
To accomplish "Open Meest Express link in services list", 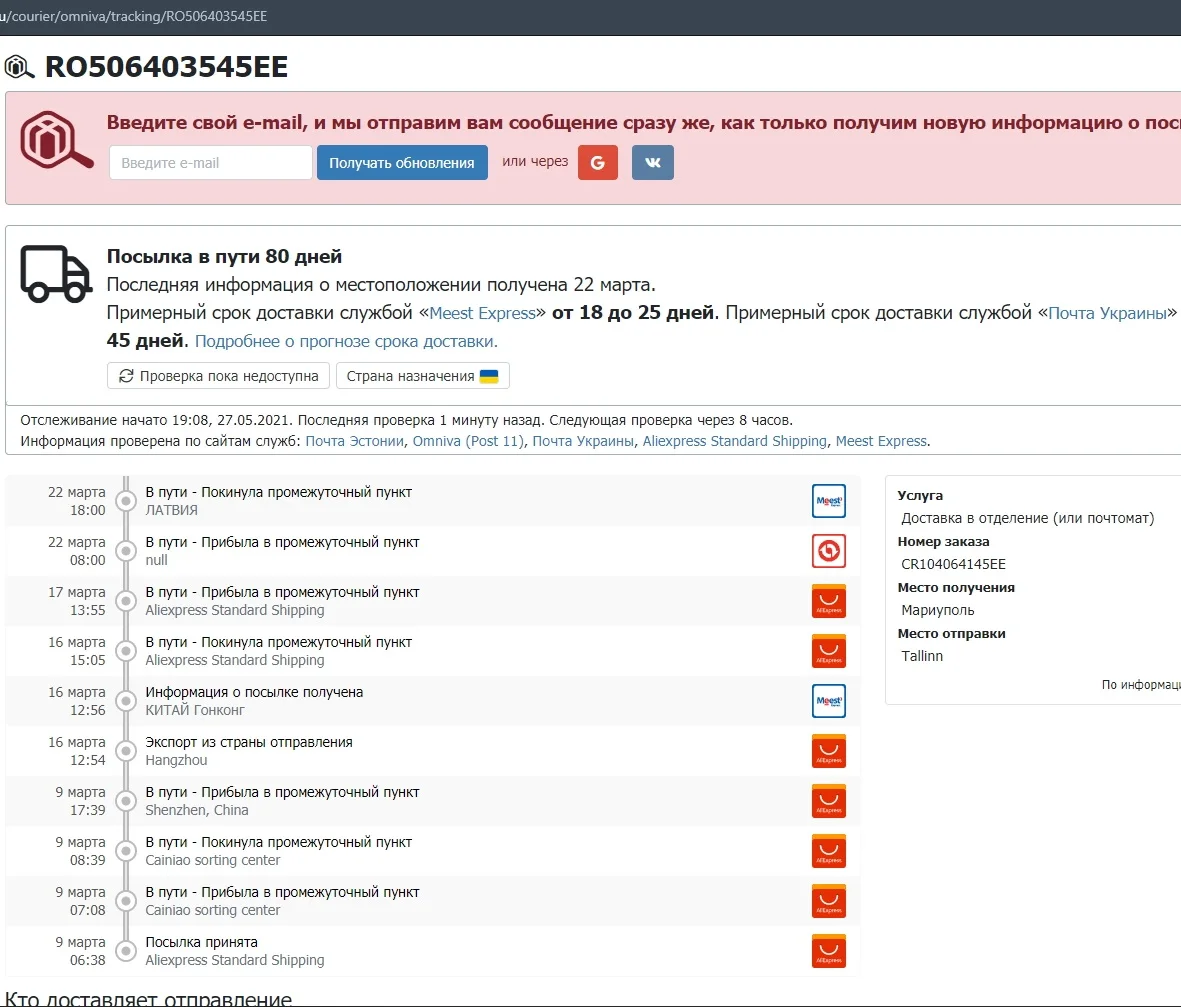I will (x=881, y=441).
